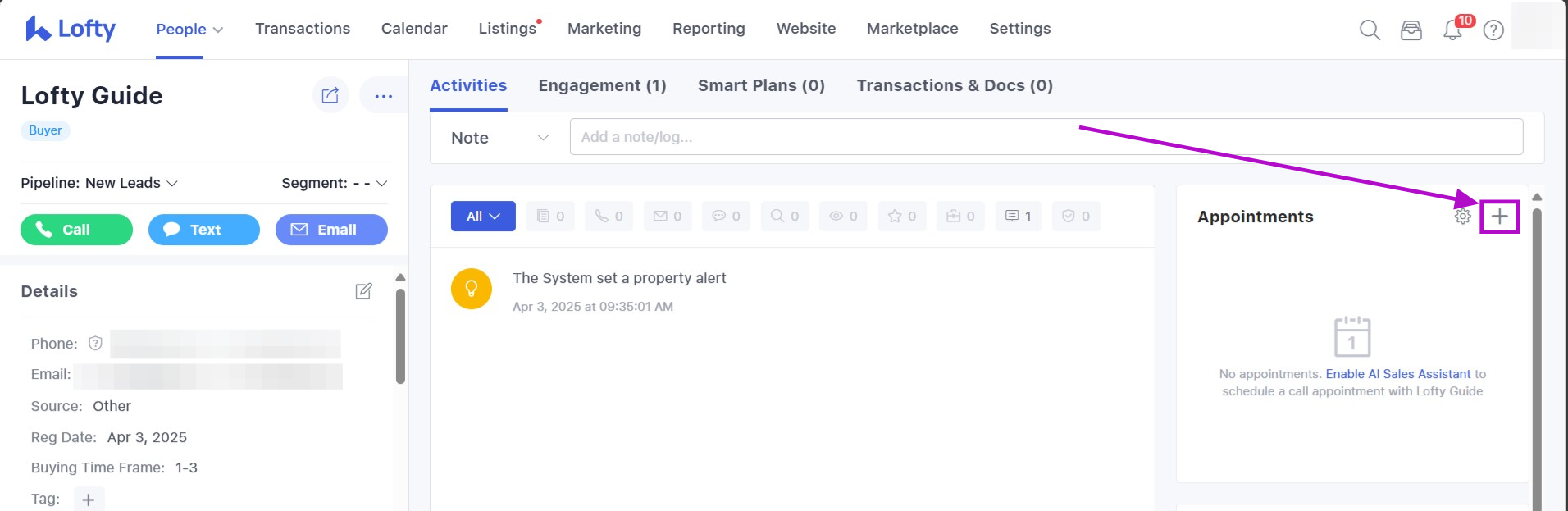Open notifications bell with 10 badge
This screenshot has width=1568, height=511.
click(1452, 30)
